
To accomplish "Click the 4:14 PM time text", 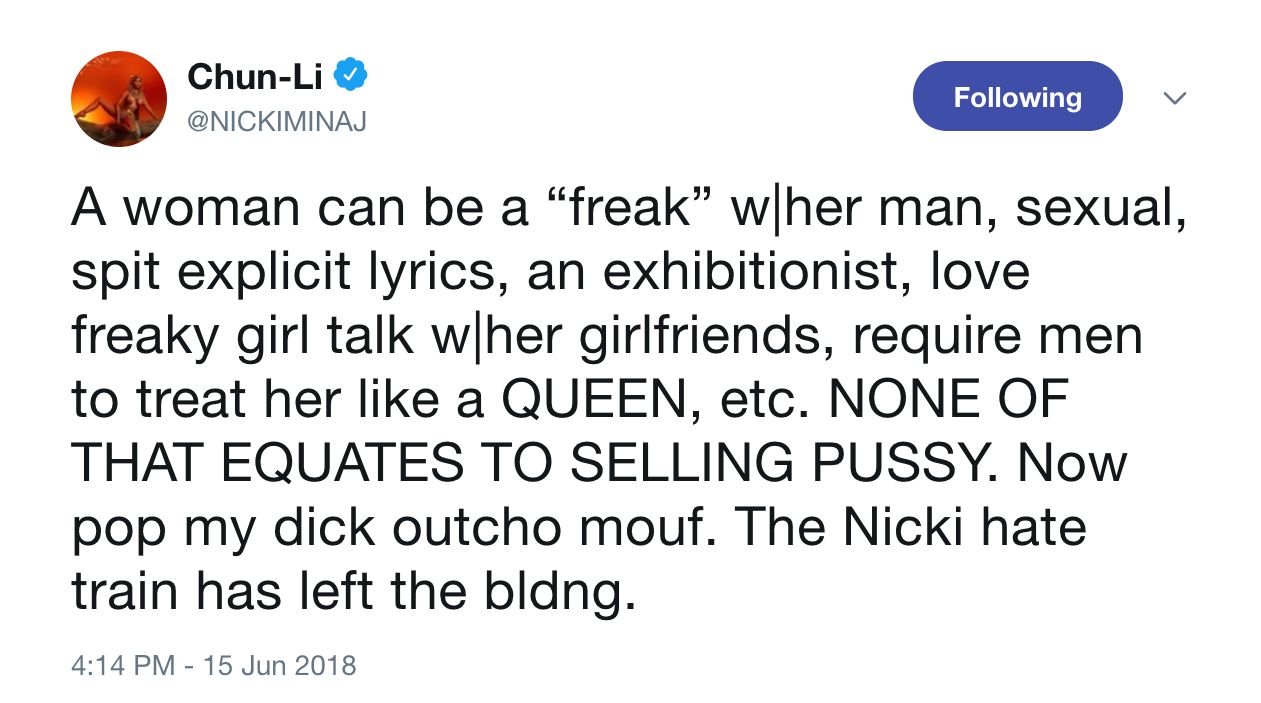I will [x=124, y=665].
